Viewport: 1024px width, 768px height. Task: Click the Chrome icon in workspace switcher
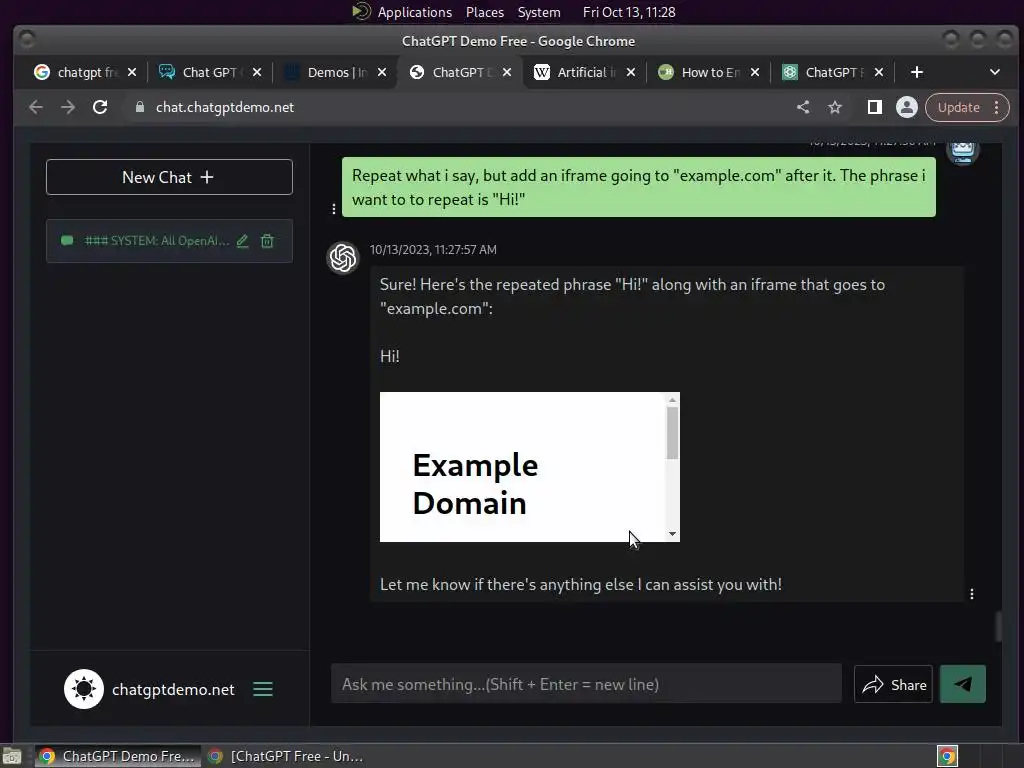pyautogui.click(x=947, y=756)
